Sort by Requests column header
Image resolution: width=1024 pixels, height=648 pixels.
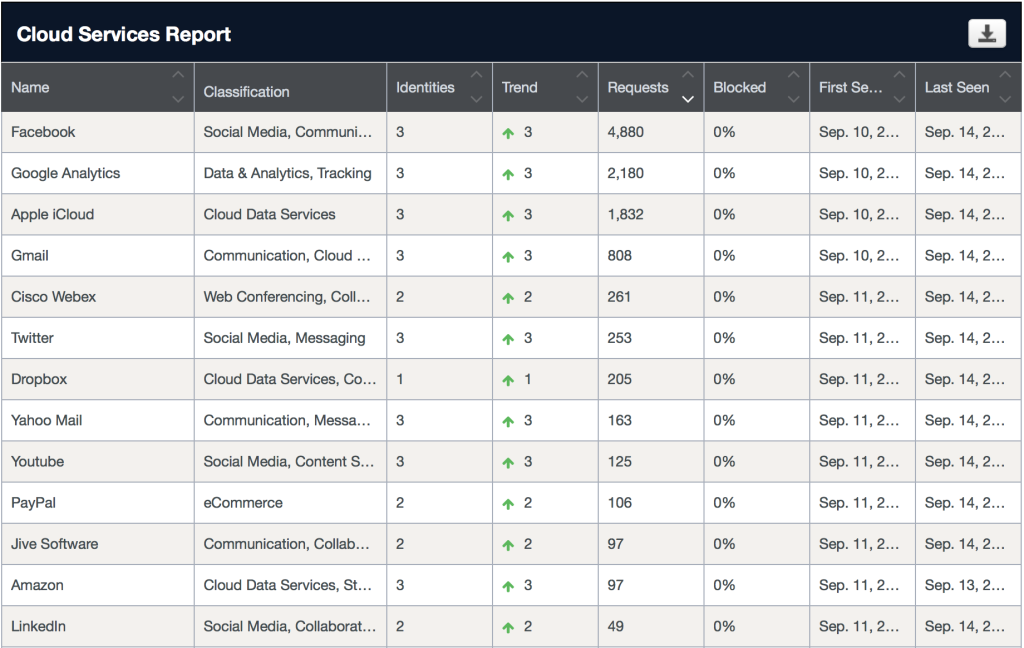click(x=637, y=88)
